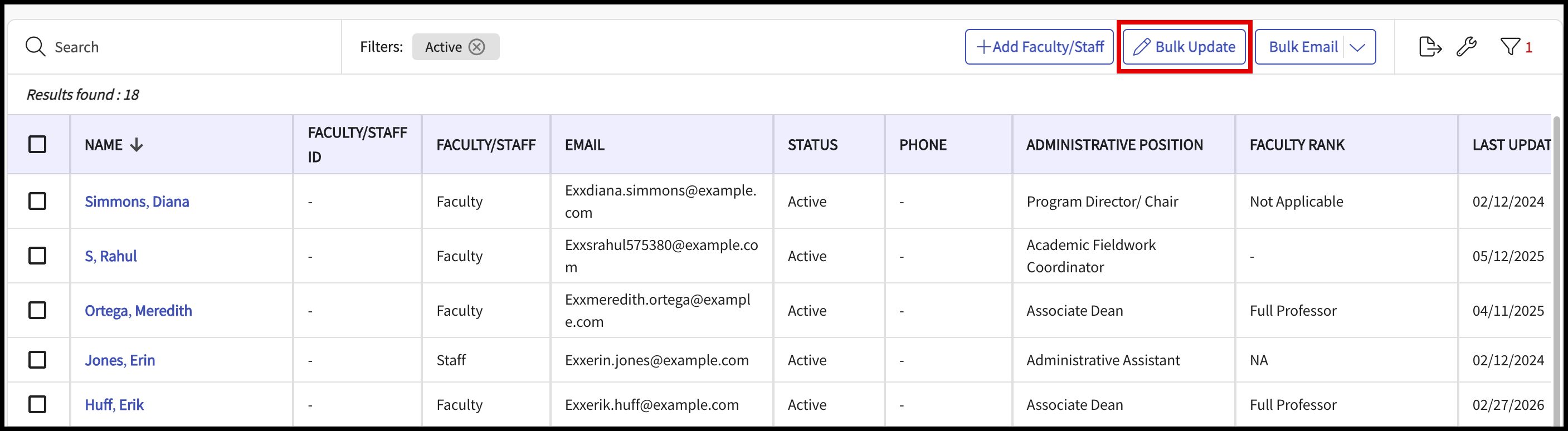Open the S, Rahul profile link
The image size is (1568, 431).
coord(111,256)
